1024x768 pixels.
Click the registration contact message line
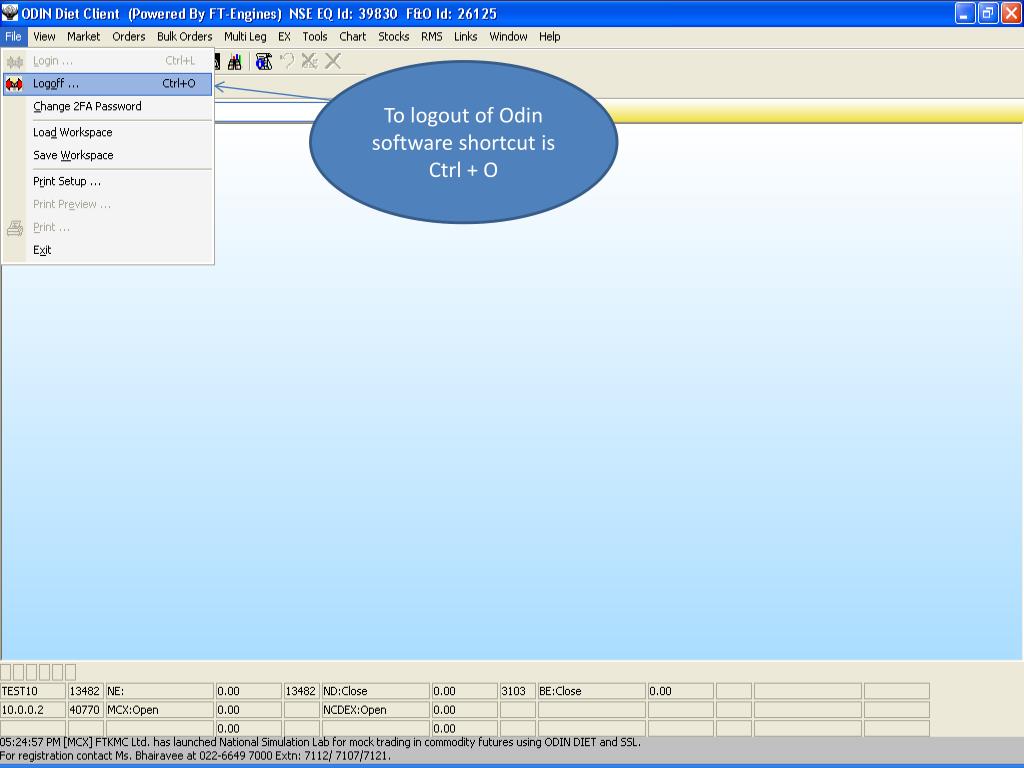[x=196, y=756]
